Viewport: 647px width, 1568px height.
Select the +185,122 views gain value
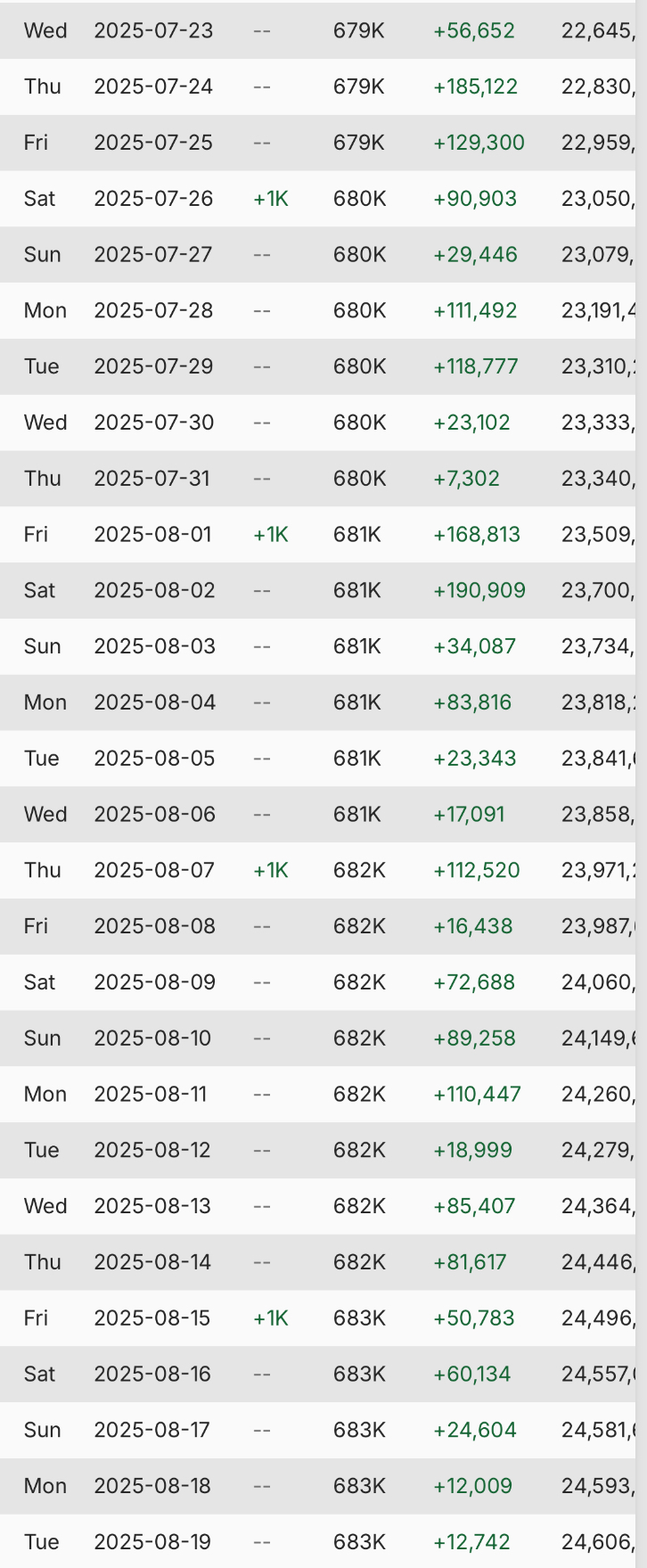(x=475, y=86)
